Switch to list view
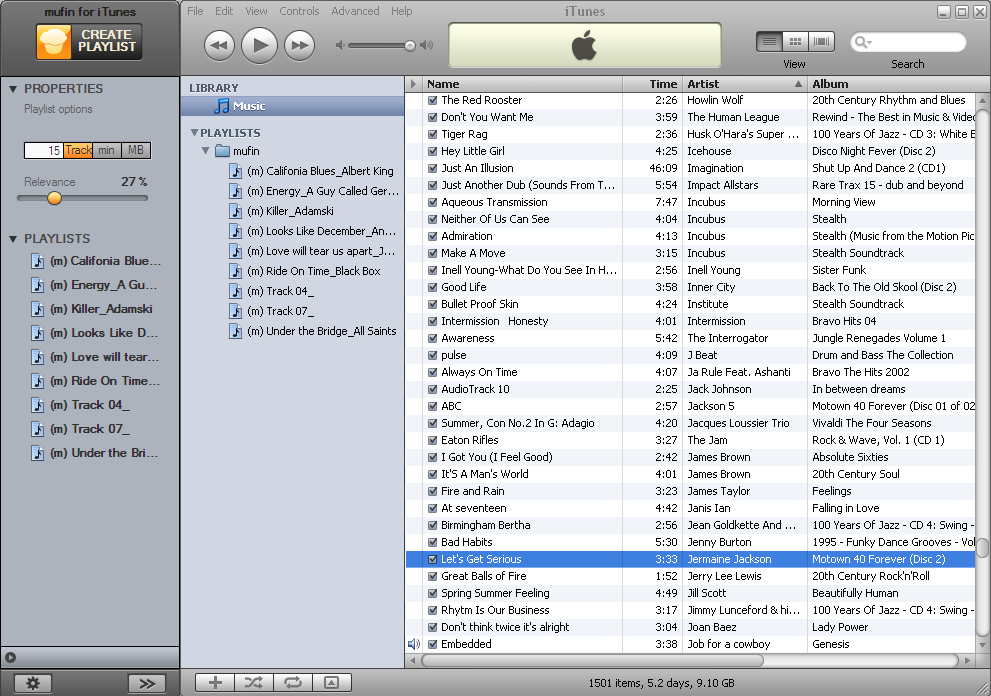Viewport: 991px width, 696px height. pyautogui.click(x=769, y=42)
